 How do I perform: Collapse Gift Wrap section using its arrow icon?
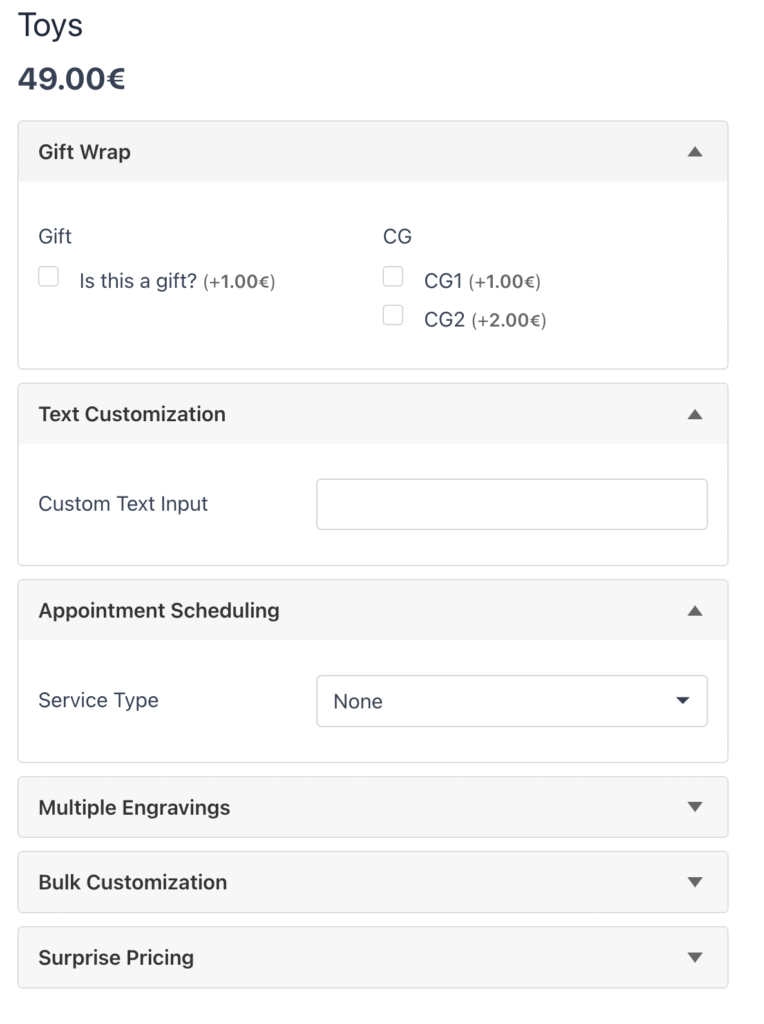pos(695,152)
